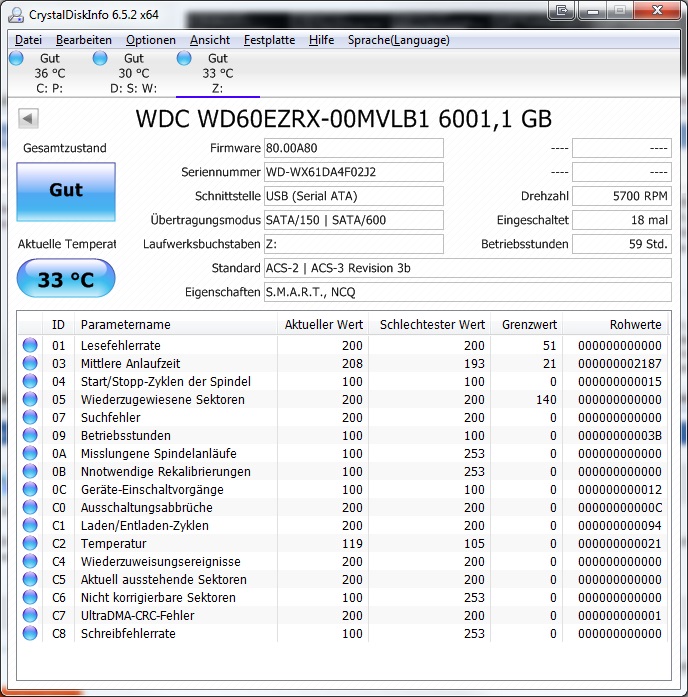The width and height of the screenshot is (688, 697).
Task: Switch to disk tab Gut 36 °C
Action: click(x=50, y=73)
